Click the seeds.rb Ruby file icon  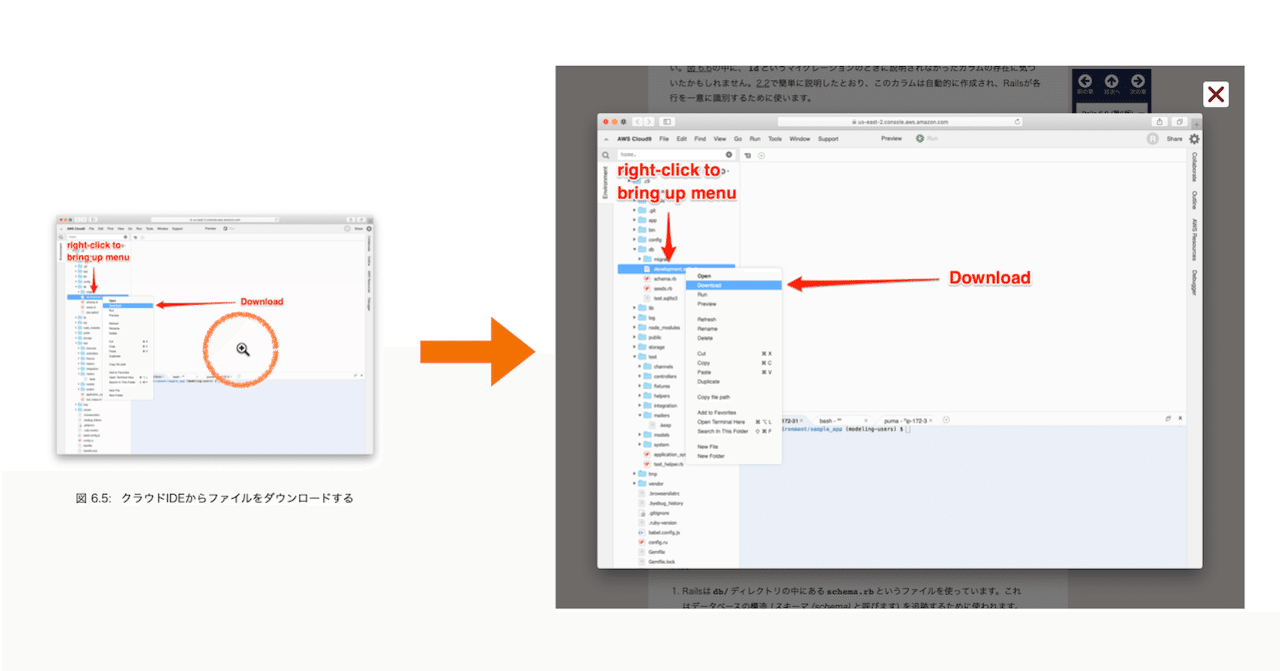click(647, 288)
